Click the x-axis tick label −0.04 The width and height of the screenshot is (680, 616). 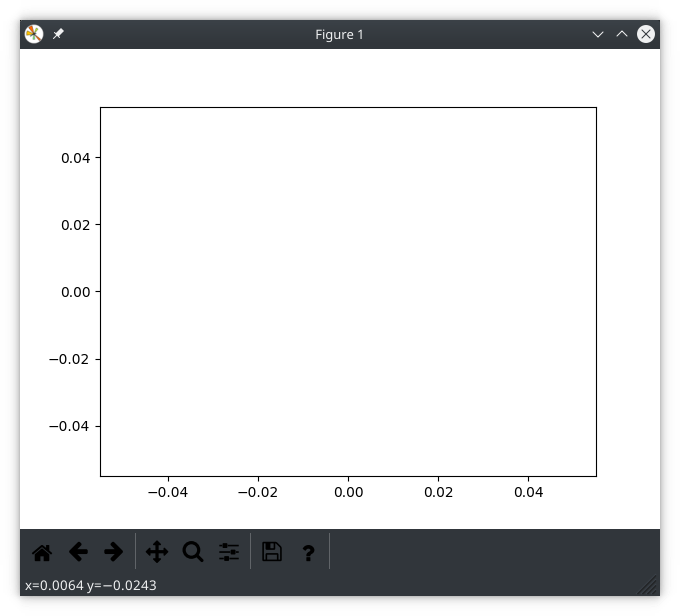168,492
